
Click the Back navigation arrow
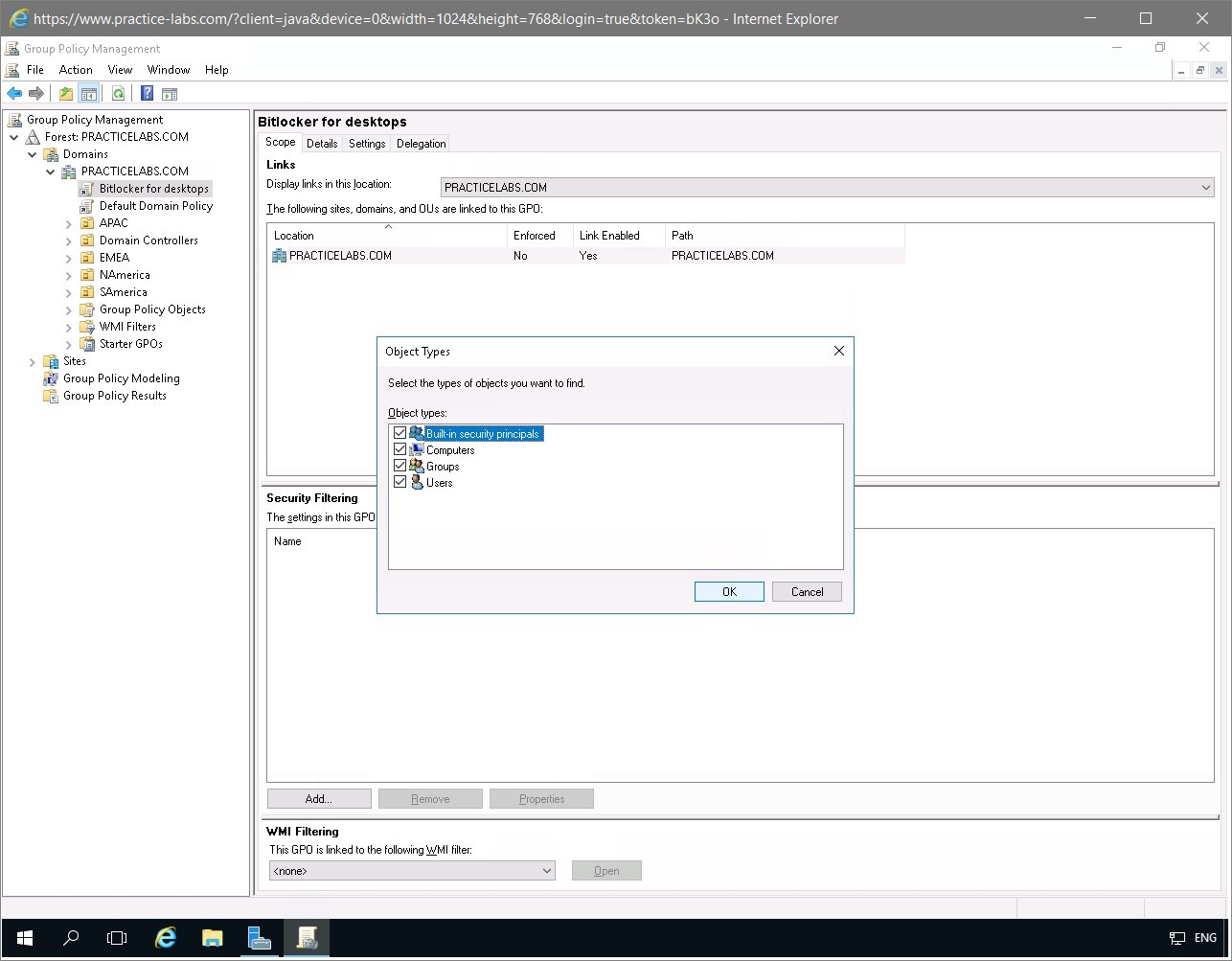13,93
